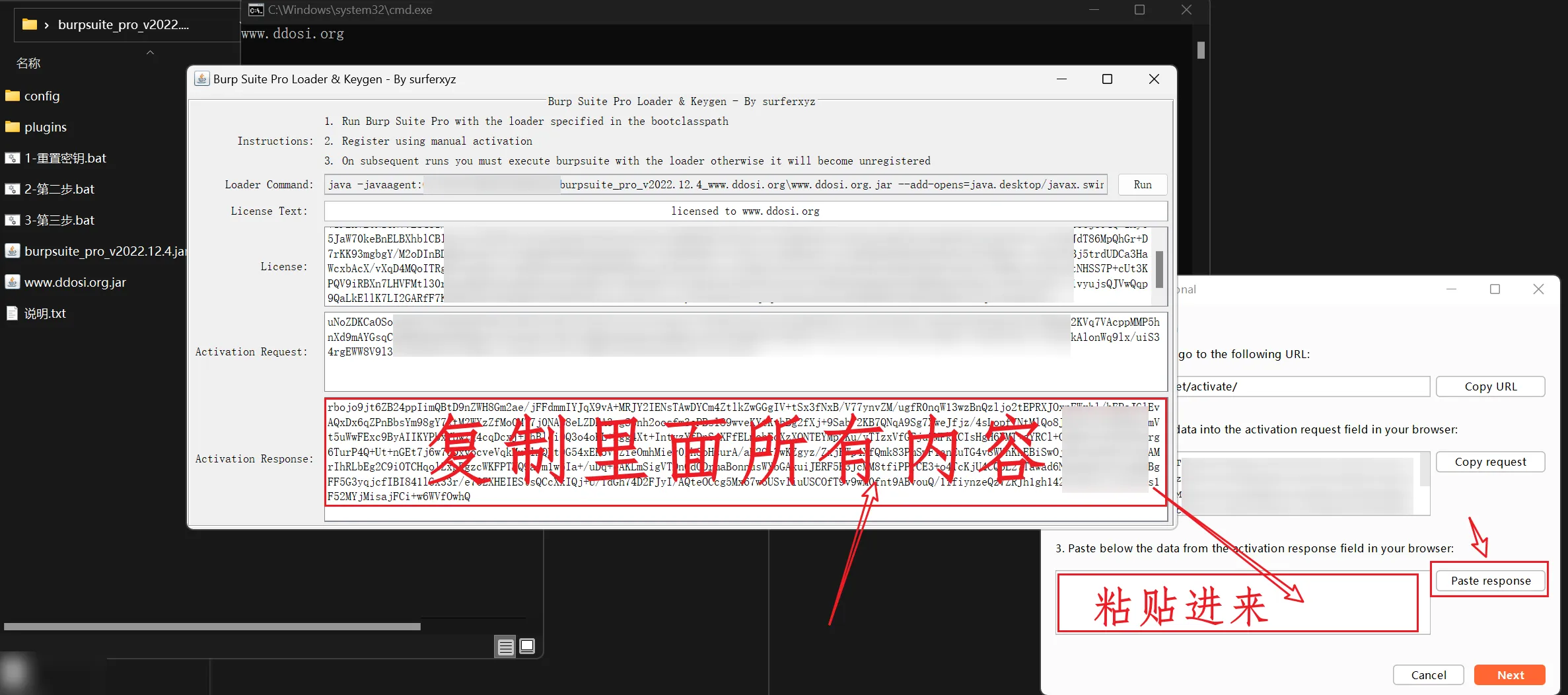Click inside the Activation Request text area
The width and height of the screenshot is (1568, 695).
746,351
